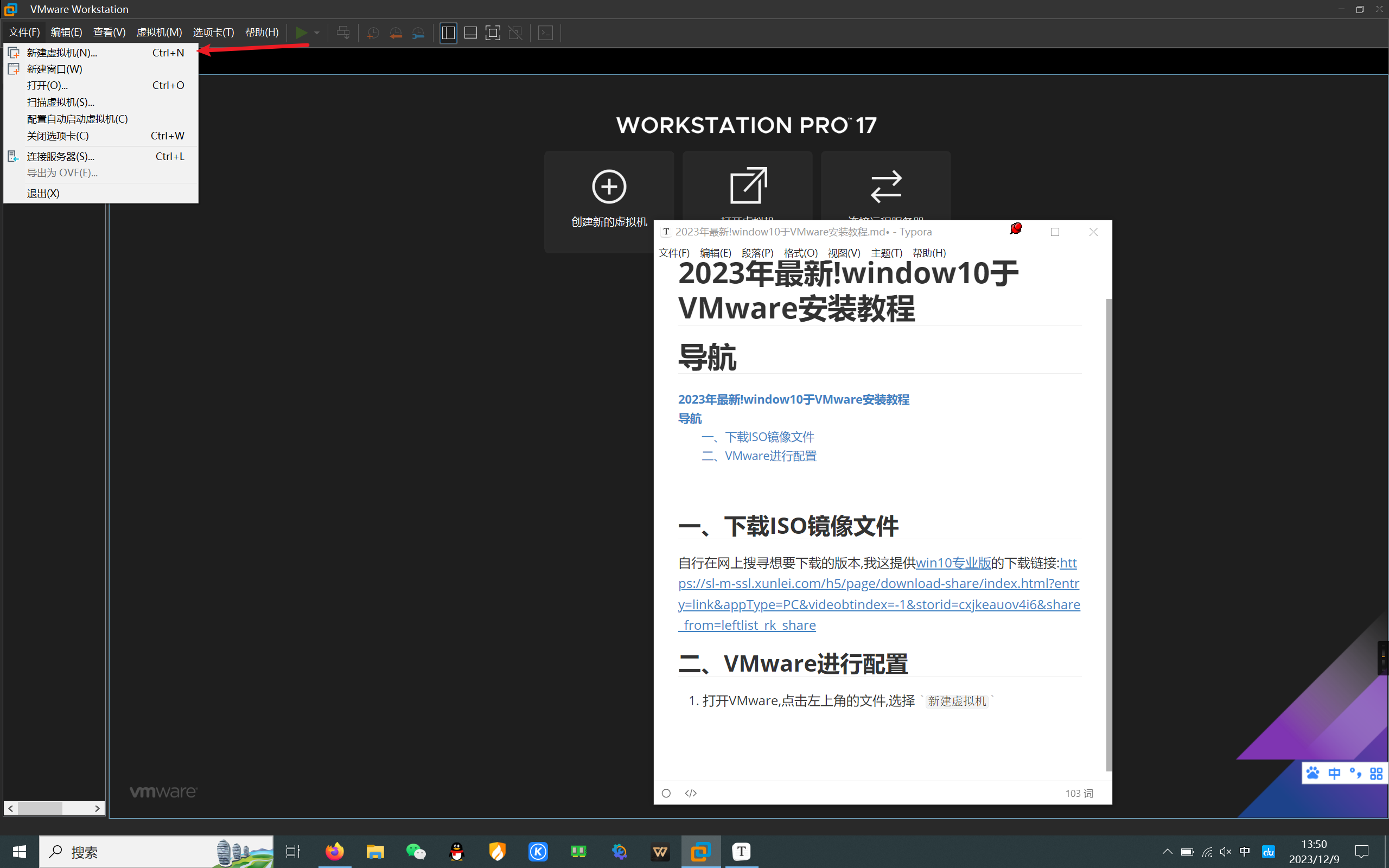
Task: Click the take snapshot clock icon
Action: 373,33
